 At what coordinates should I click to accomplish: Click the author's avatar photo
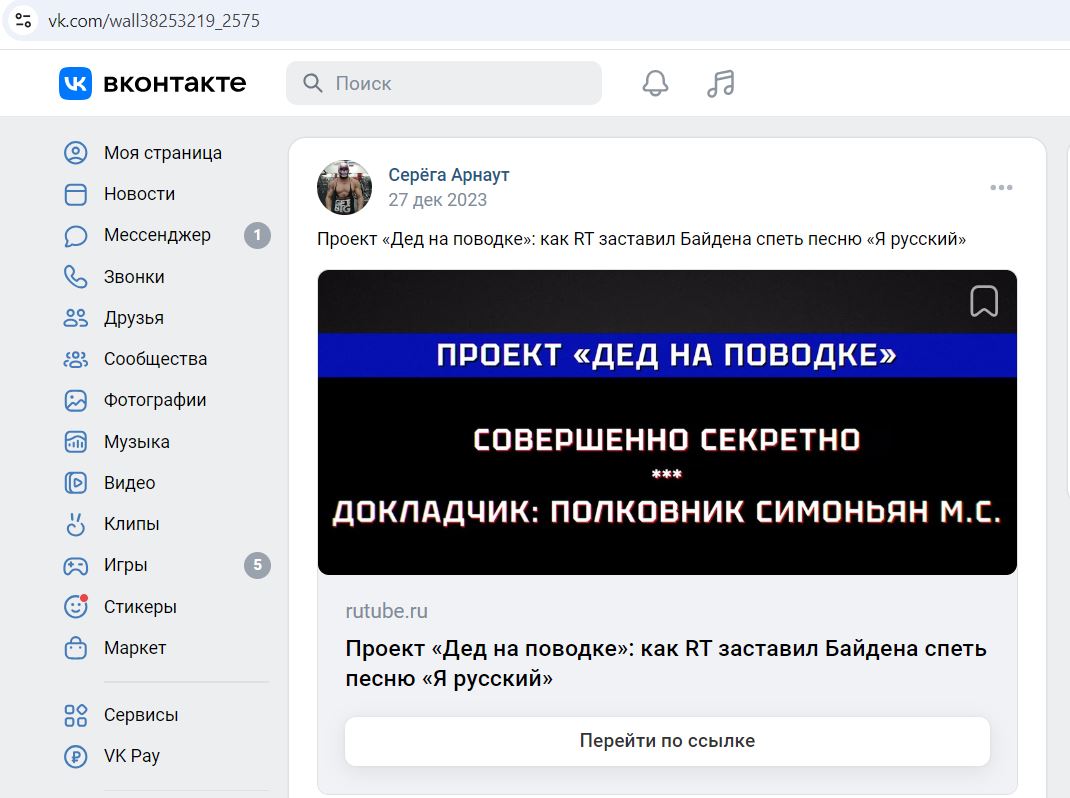coord(345,188)
